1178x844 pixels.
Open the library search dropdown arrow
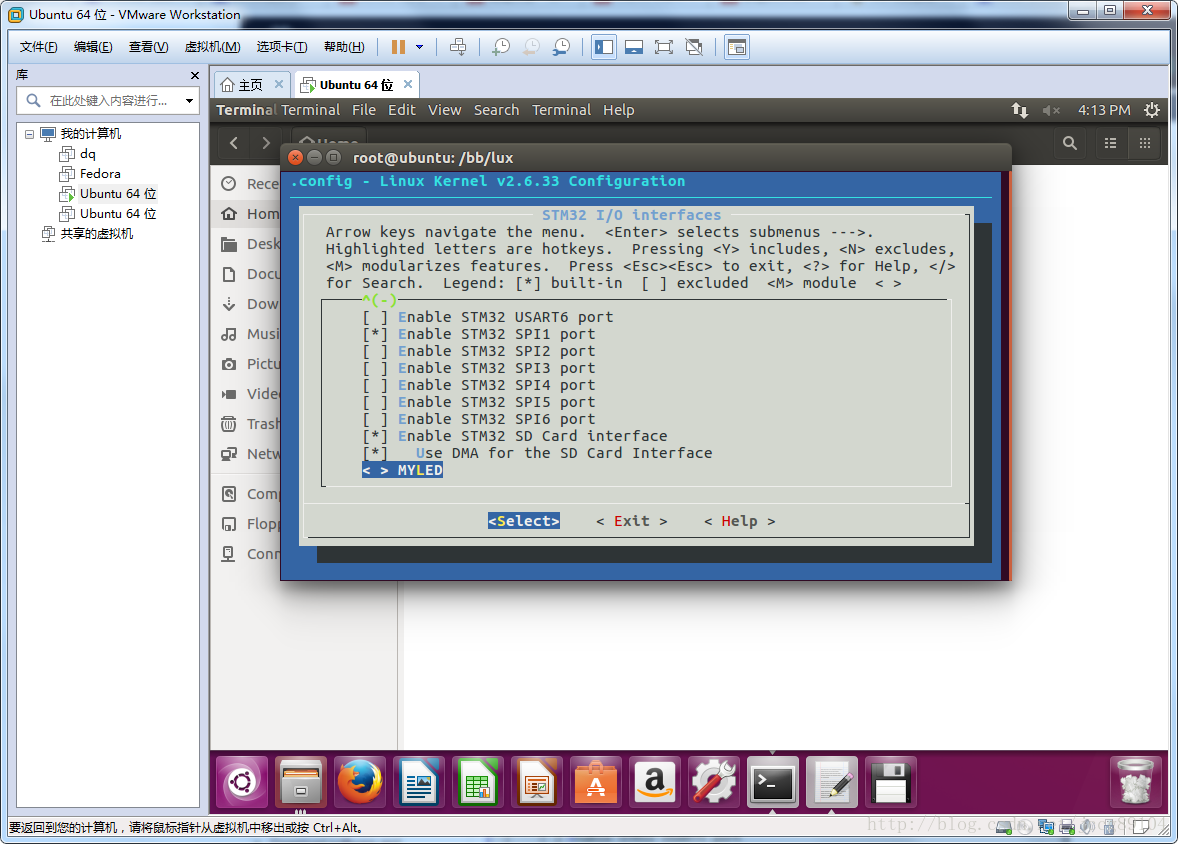point(189,101)
